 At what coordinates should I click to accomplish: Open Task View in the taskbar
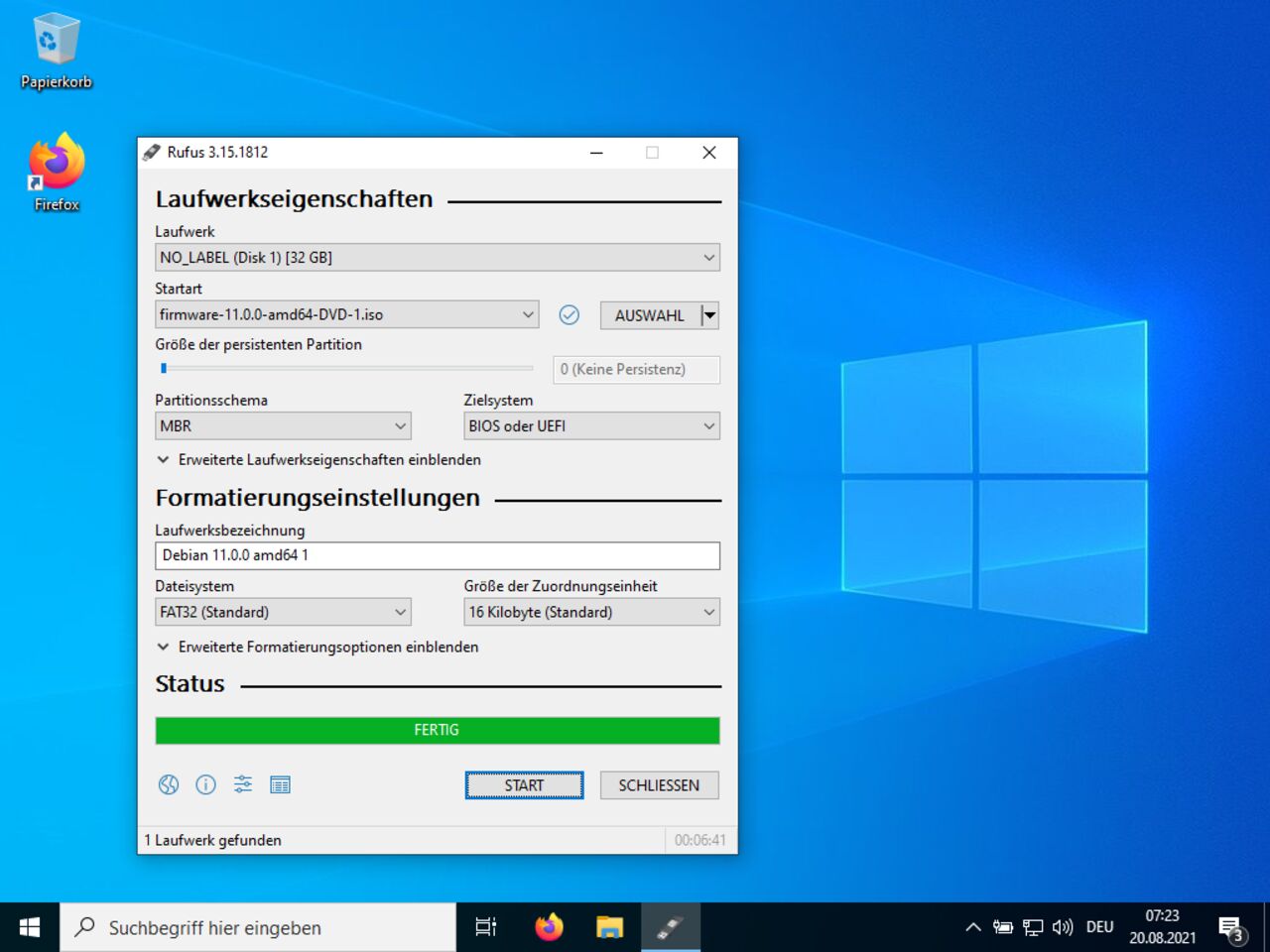486,927
